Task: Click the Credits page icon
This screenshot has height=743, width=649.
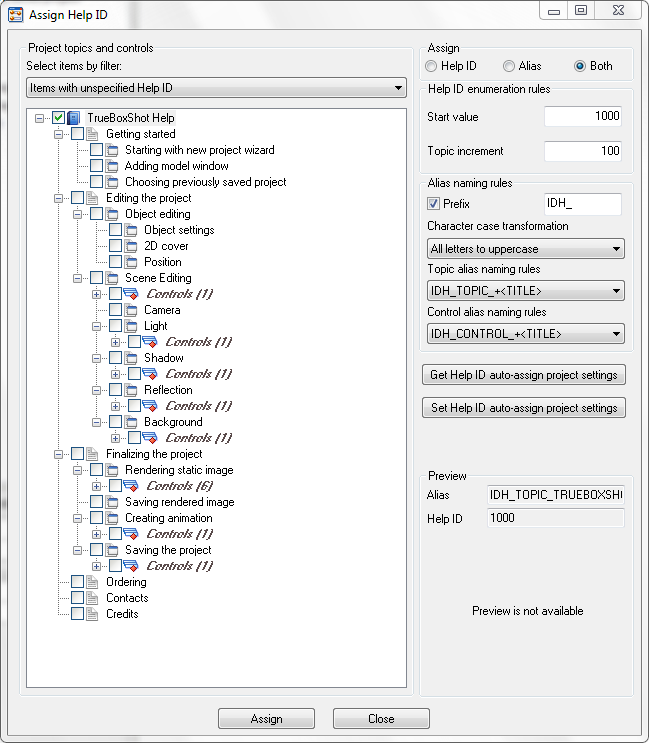Action: pos(92,614)
